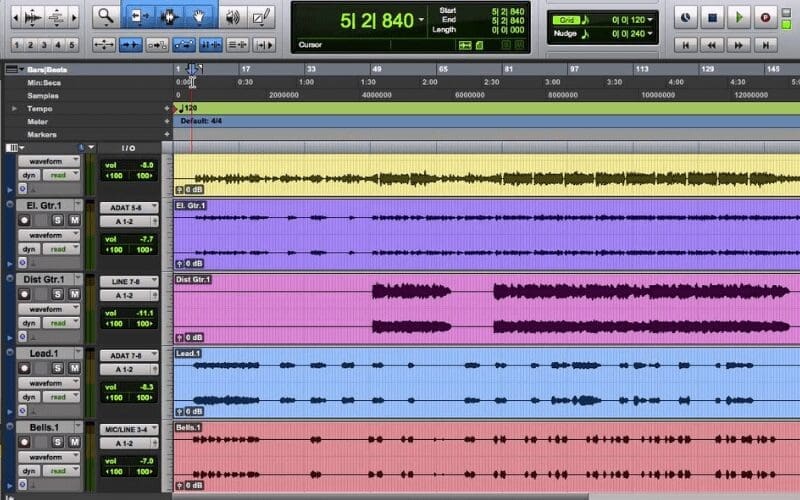Click El. Gtr.1 volume value -7.7

point(145,239)
